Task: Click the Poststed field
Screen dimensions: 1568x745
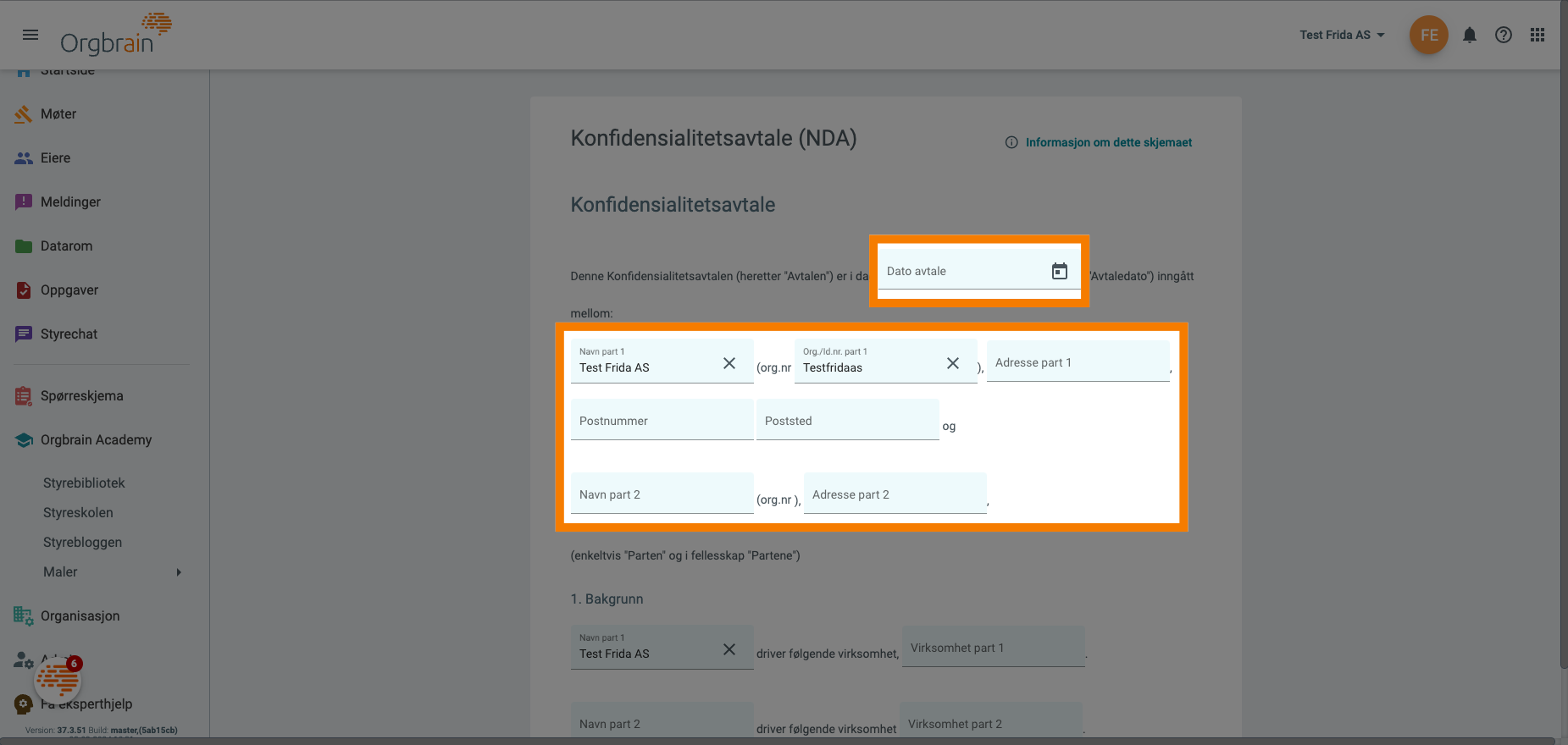Action: [x=848, y=420]
